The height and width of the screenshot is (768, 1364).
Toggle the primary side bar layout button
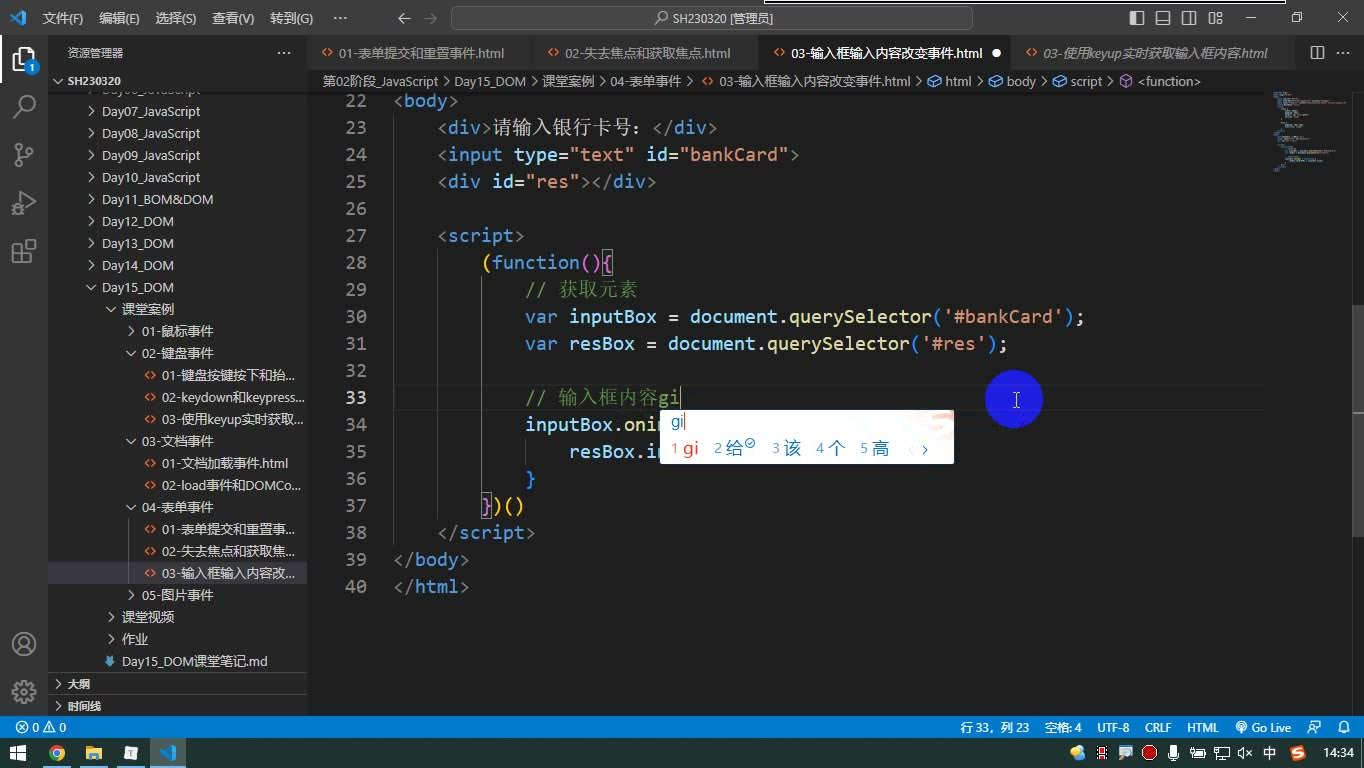[x=1137, y=18]
